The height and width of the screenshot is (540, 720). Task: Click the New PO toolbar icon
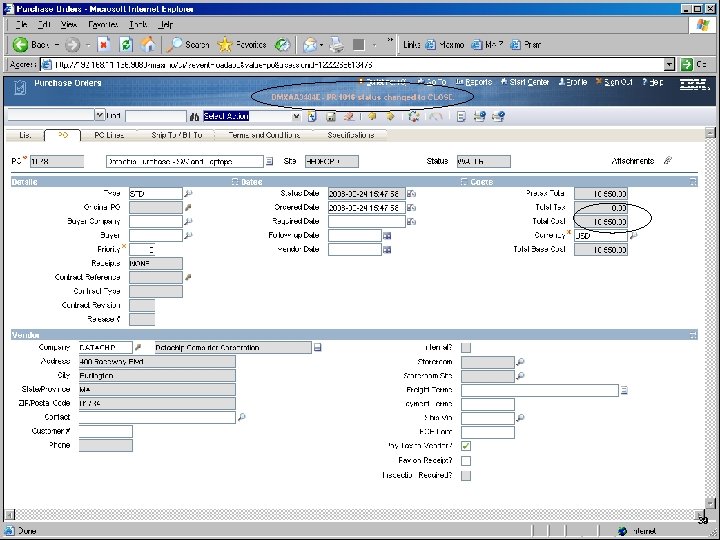tap(312, 117)
